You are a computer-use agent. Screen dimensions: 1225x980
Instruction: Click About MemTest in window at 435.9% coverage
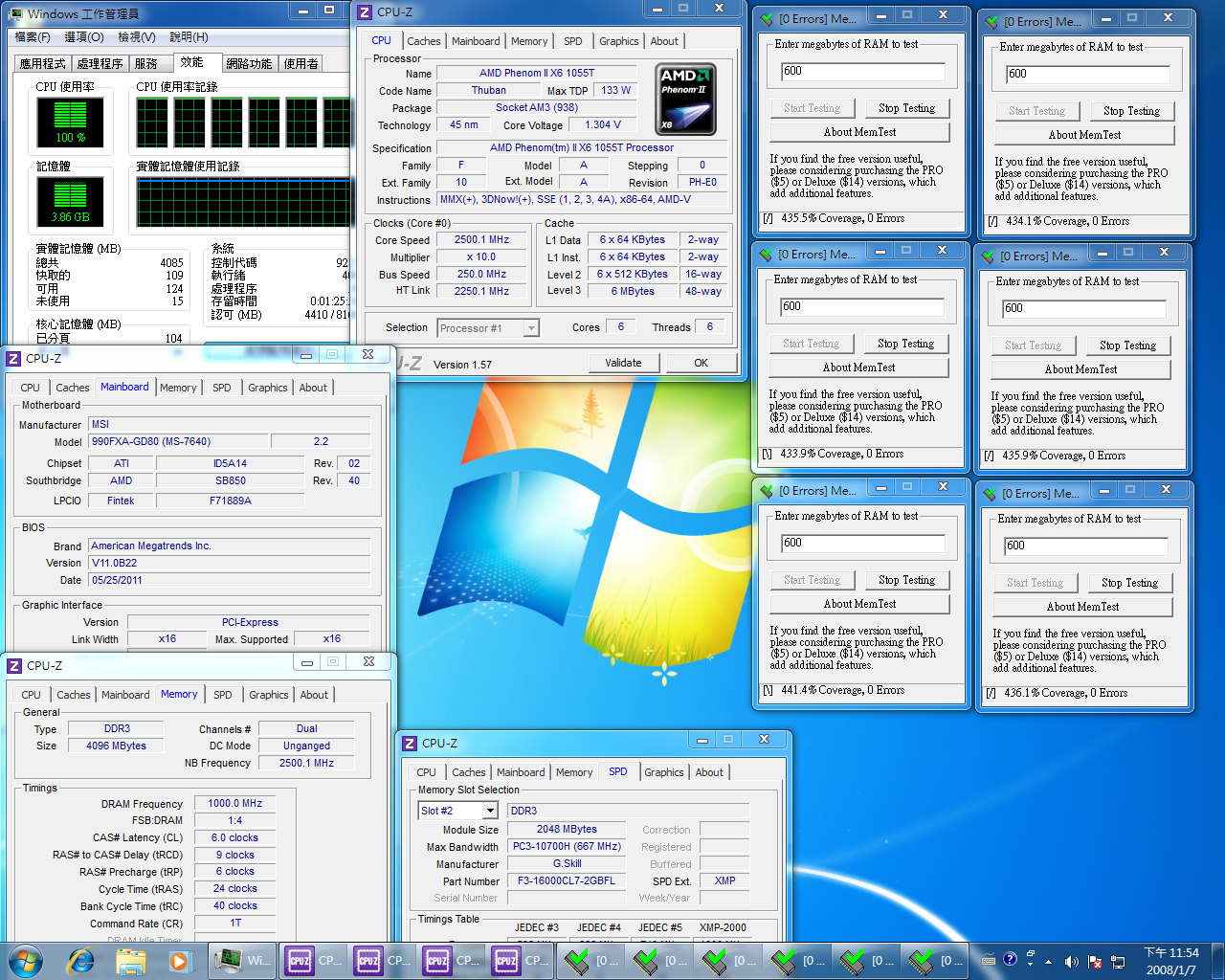click(x=1080, y=369)
